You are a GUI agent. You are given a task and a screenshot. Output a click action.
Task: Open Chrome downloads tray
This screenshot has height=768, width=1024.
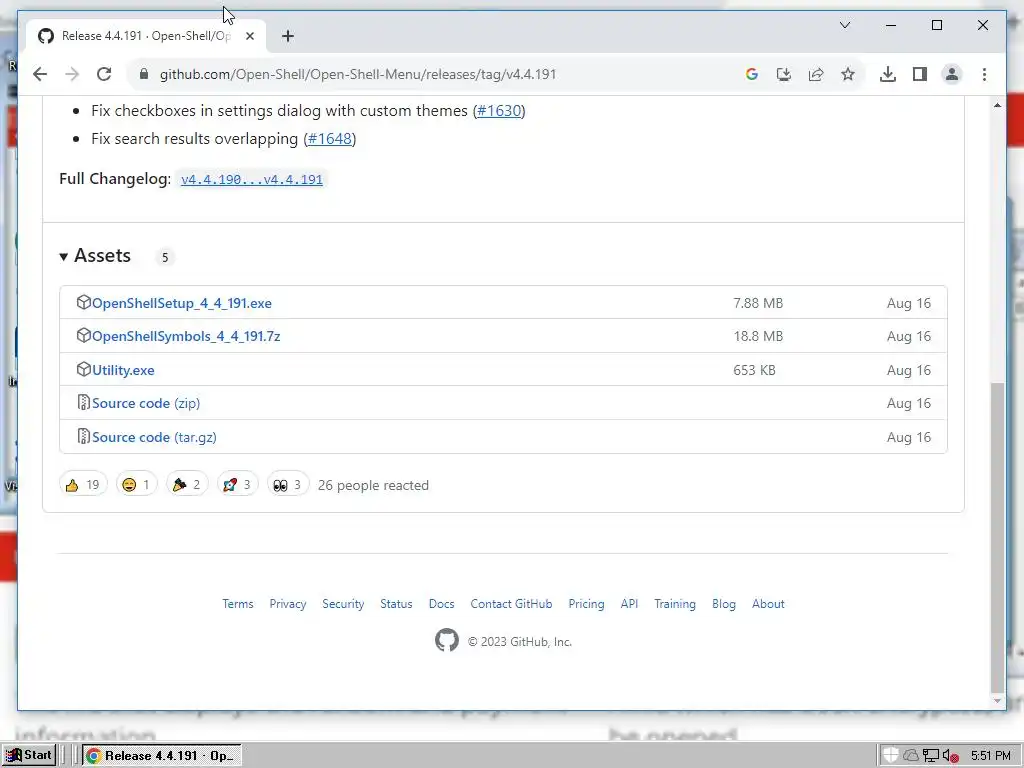(x=888, y=74)
